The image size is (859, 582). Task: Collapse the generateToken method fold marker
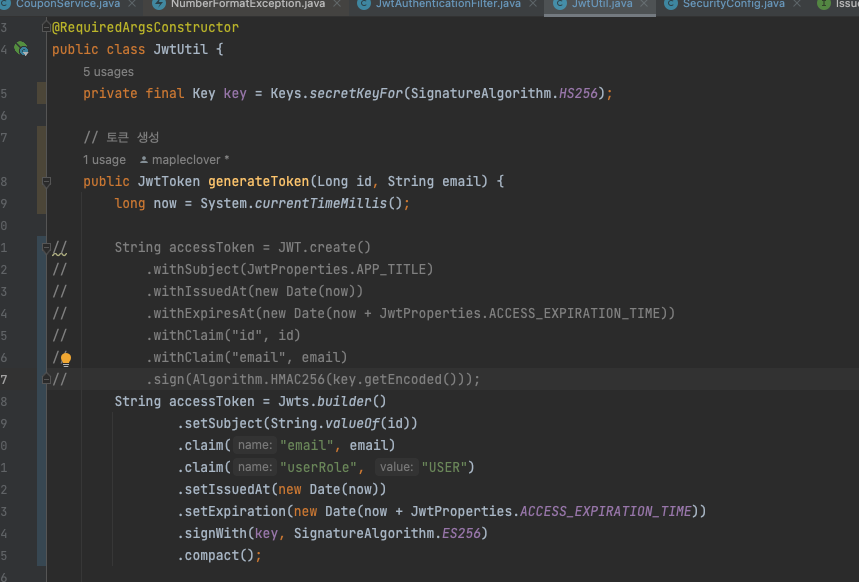[47, 181]
